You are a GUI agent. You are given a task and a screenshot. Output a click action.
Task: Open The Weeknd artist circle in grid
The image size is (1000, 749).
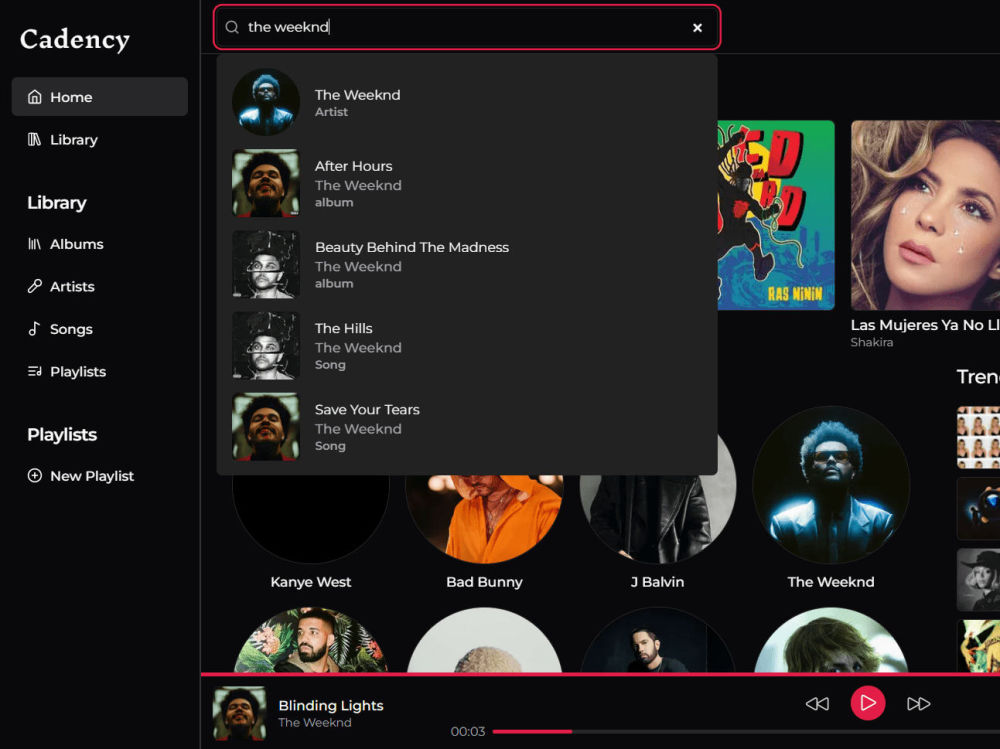pyautogui.click(x=831, y=485)
